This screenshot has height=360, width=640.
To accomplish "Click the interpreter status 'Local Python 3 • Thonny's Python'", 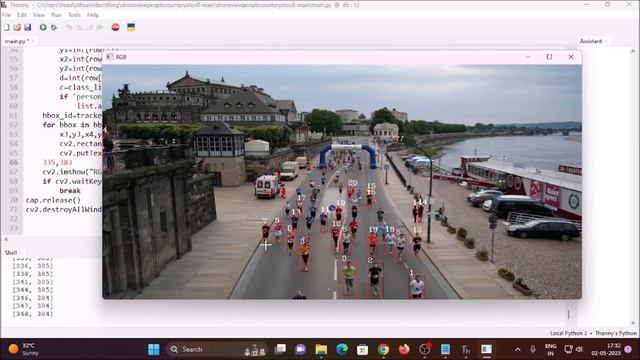I will pyautogui.click(x=593, y=333).
